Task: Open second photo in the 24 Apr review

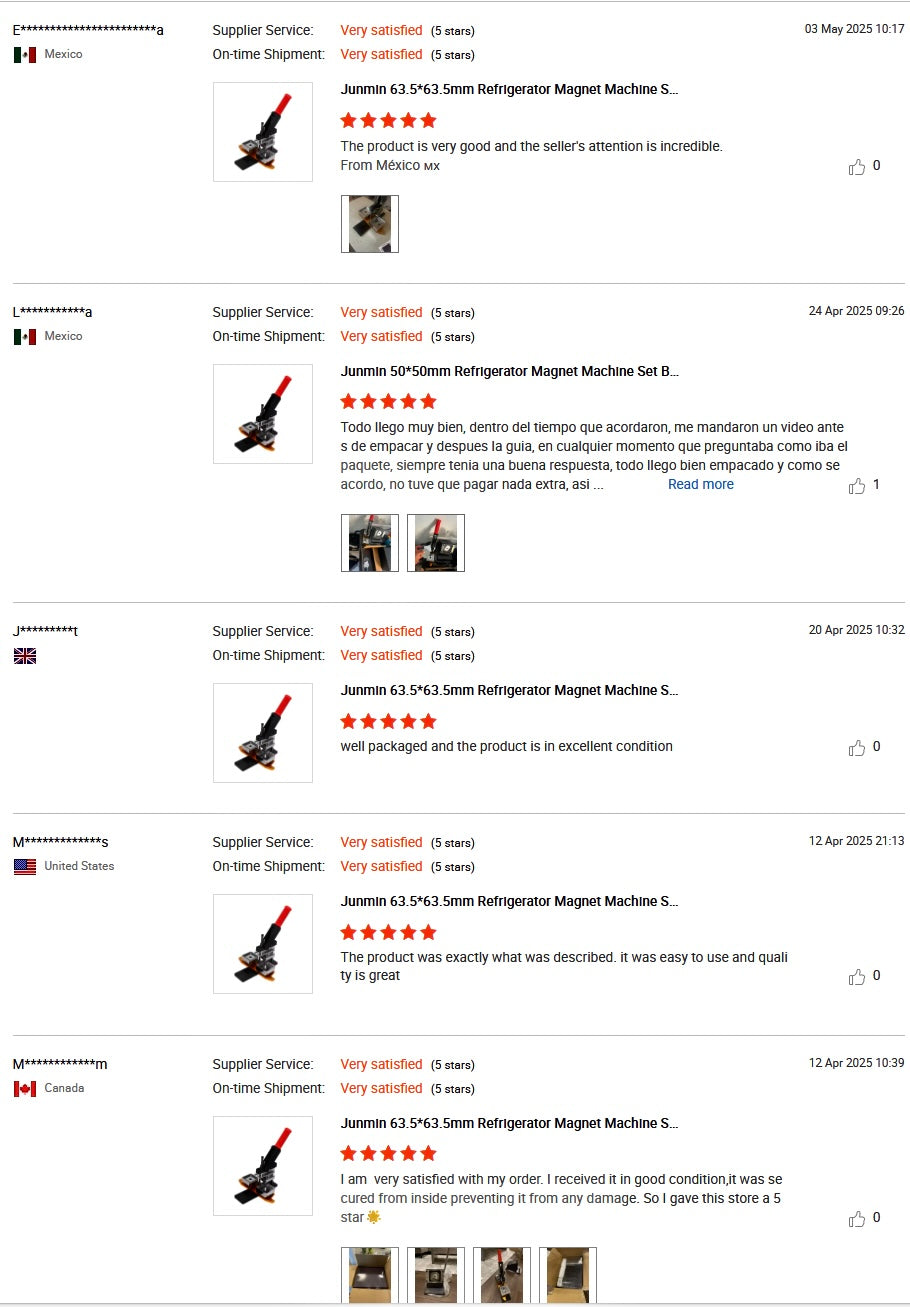Action: tap(436, 543)
